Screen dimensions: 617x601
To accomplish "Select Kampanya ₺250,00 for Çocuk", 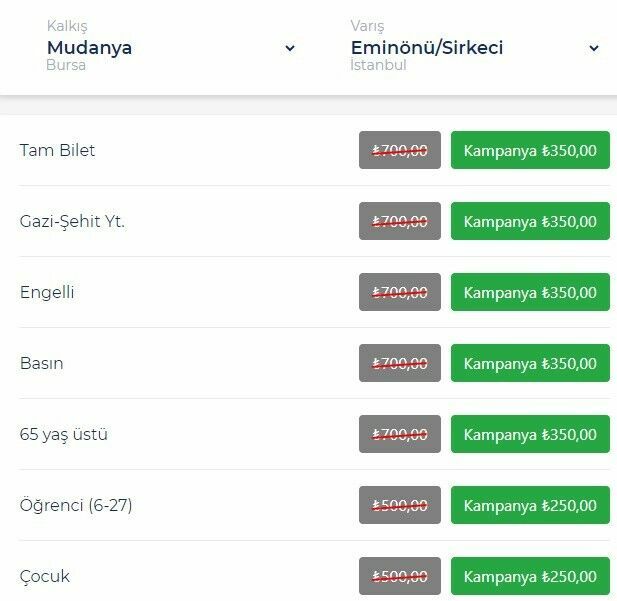I will click(530, 577).
